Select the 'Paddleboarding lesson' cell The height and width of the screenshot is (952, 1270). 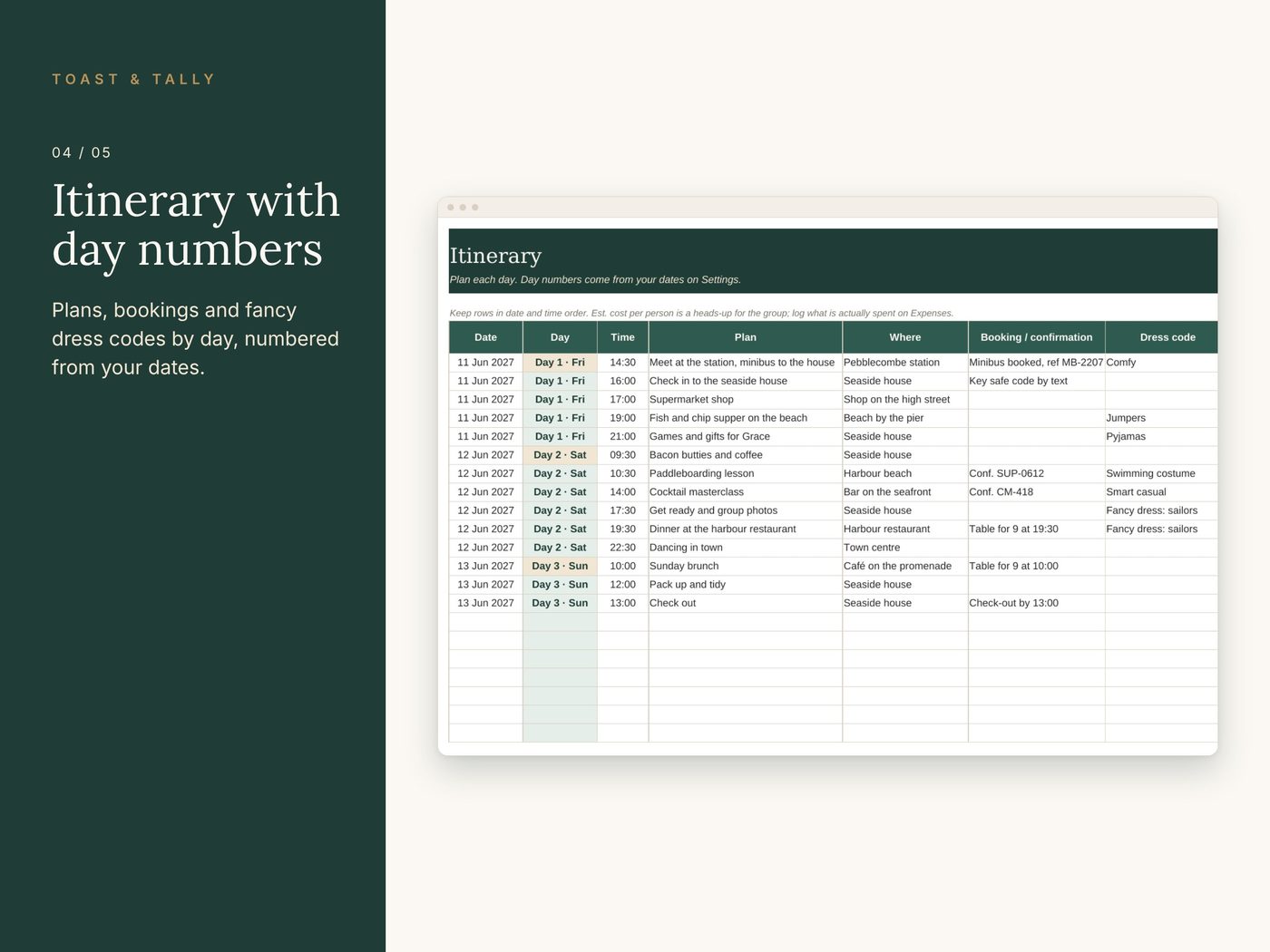[x=746, y=473]
